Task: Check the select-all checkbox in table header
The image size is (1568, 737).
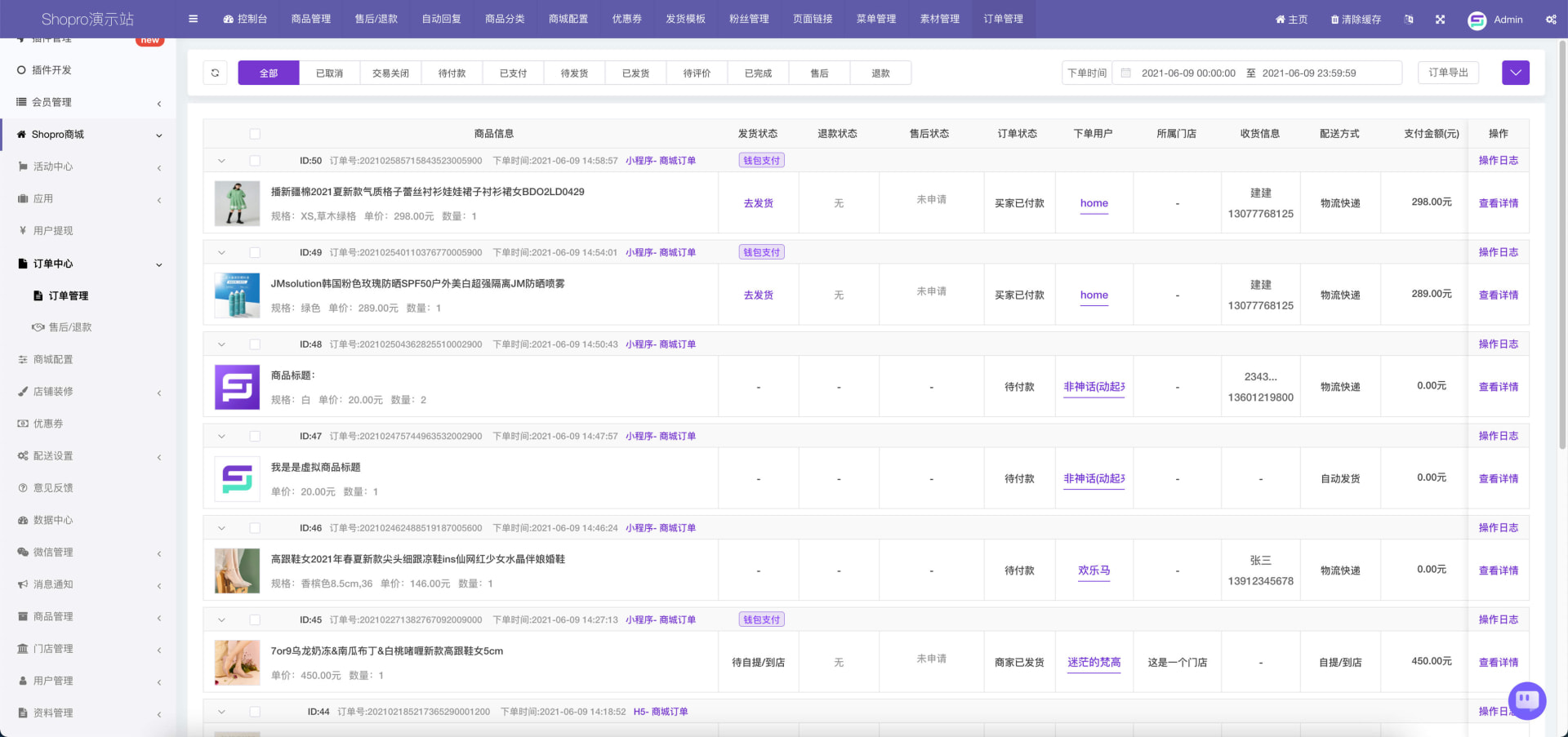Action: (x=255, y=134)
